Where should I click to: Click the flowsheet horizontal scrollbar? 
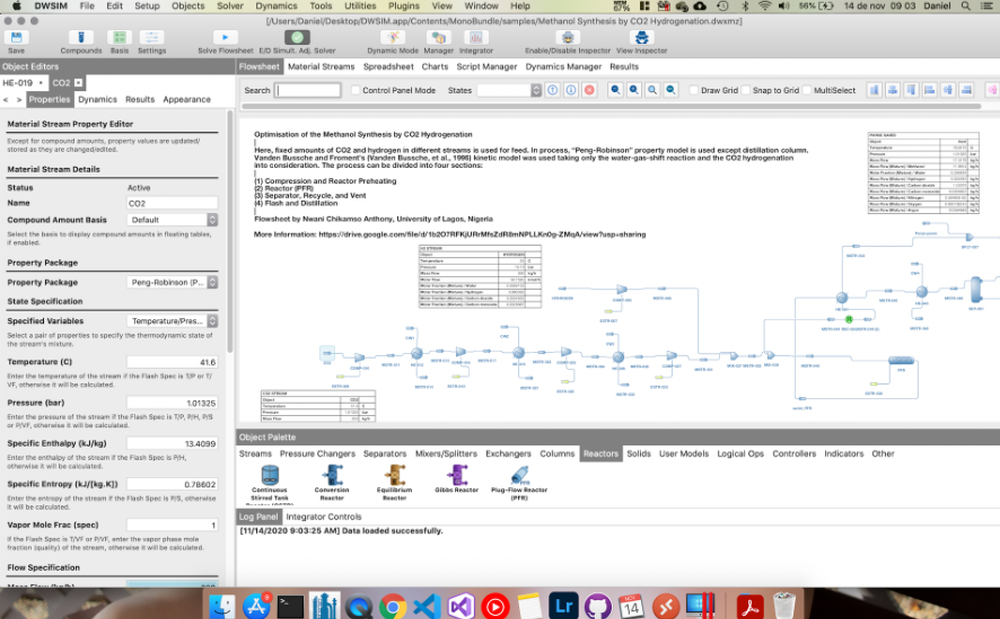(x=611, y=106)
